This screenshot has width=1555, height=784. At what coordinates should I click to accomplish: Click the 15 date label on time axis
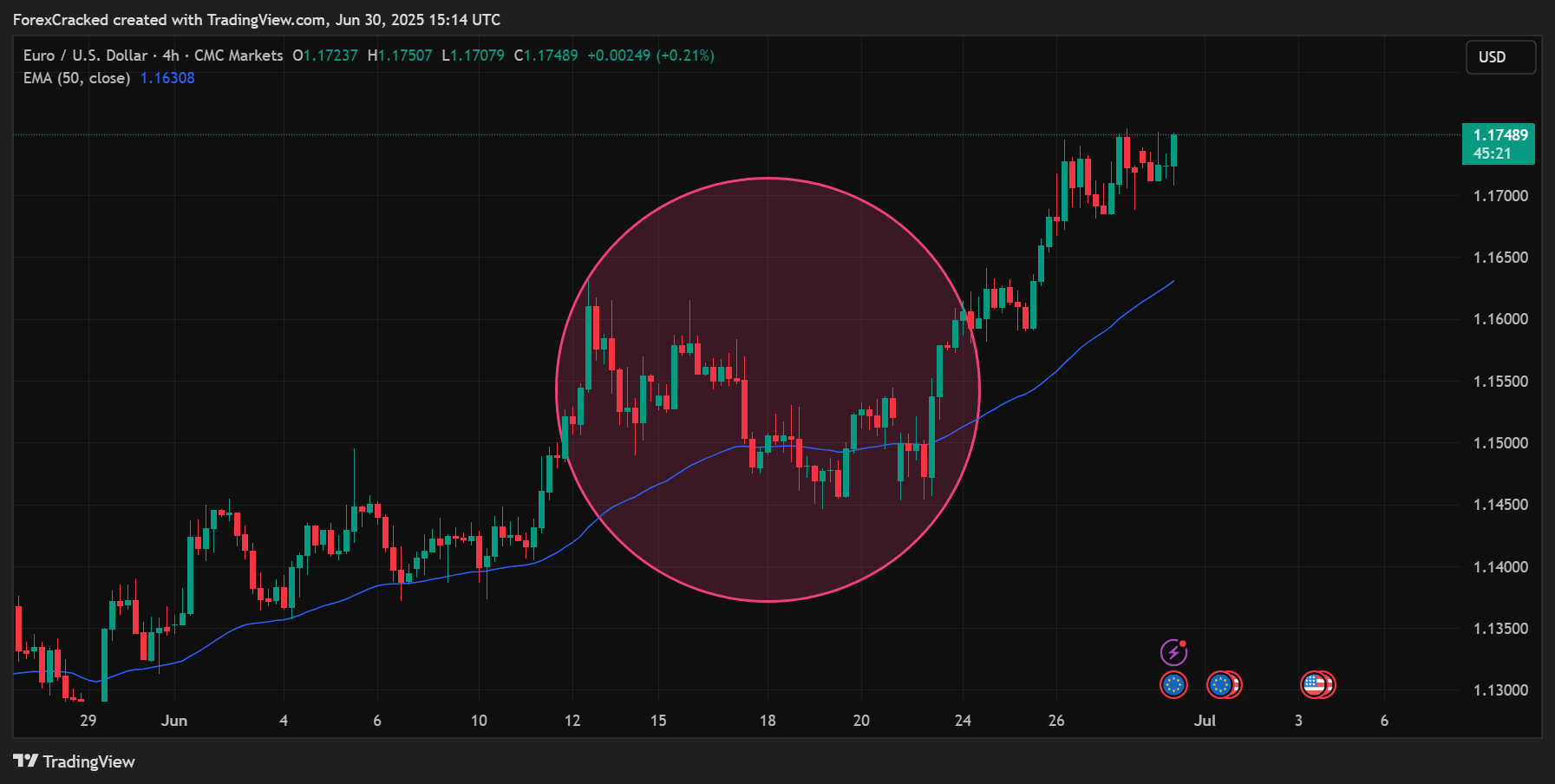click(658, 721)
